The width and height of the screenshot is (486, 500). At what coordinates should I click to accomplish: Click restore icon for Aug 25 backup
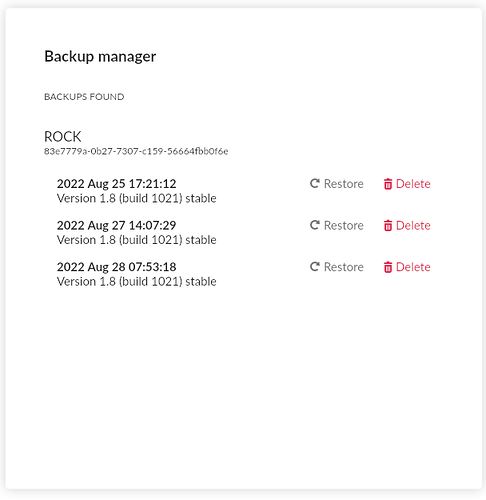315,183
